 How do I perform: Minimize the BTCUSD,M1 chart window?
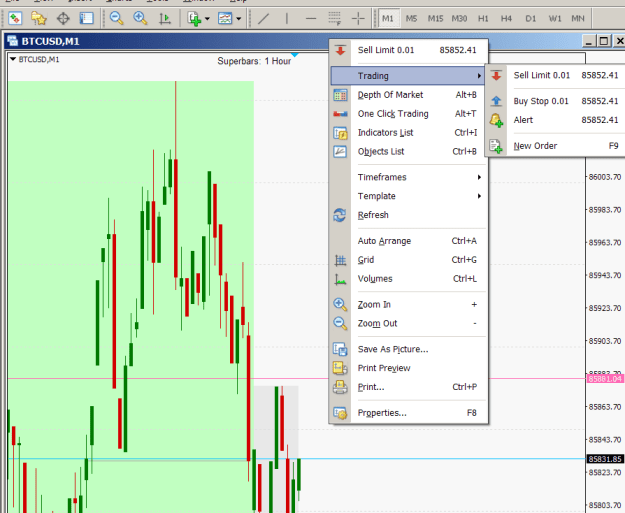(590, 41)
